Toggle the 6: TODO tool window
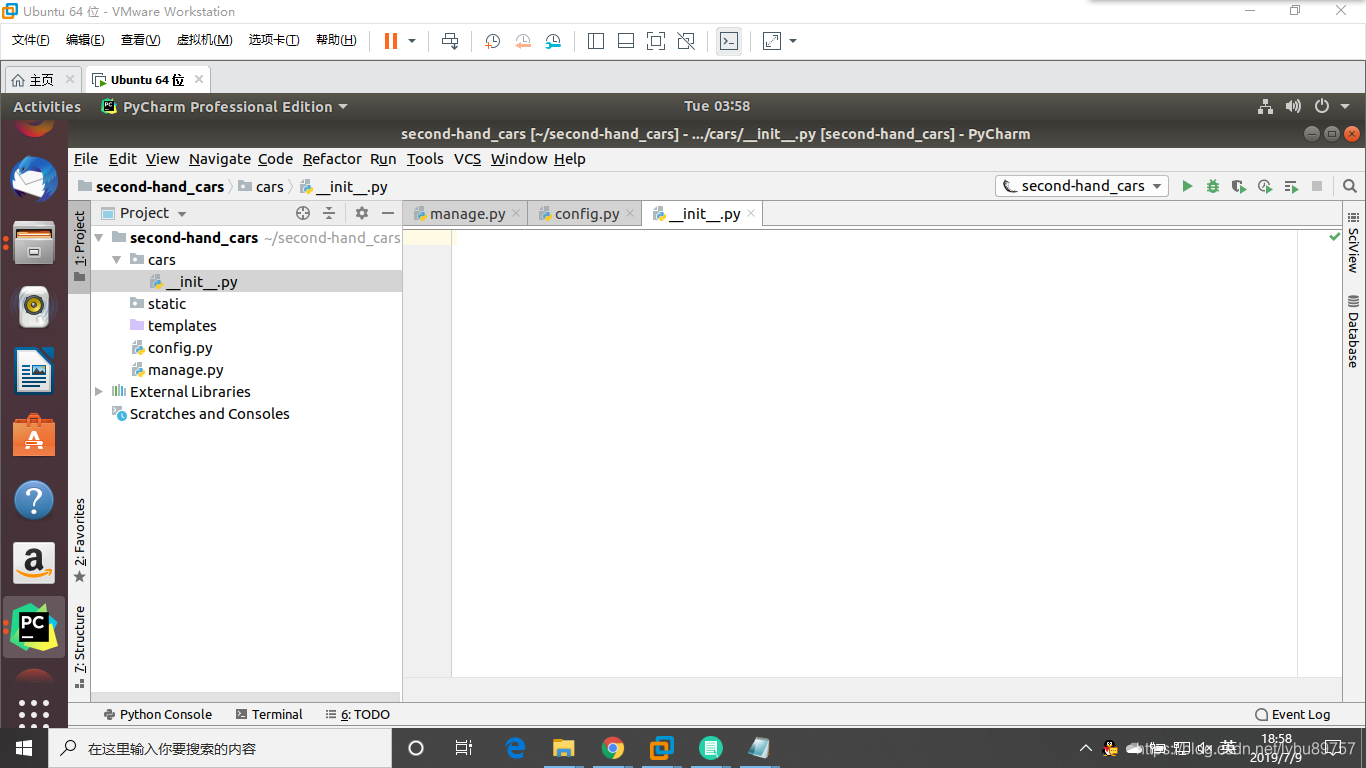This screenshot has height=768, width=1366. pyautogui.click(x=358, y=714)
